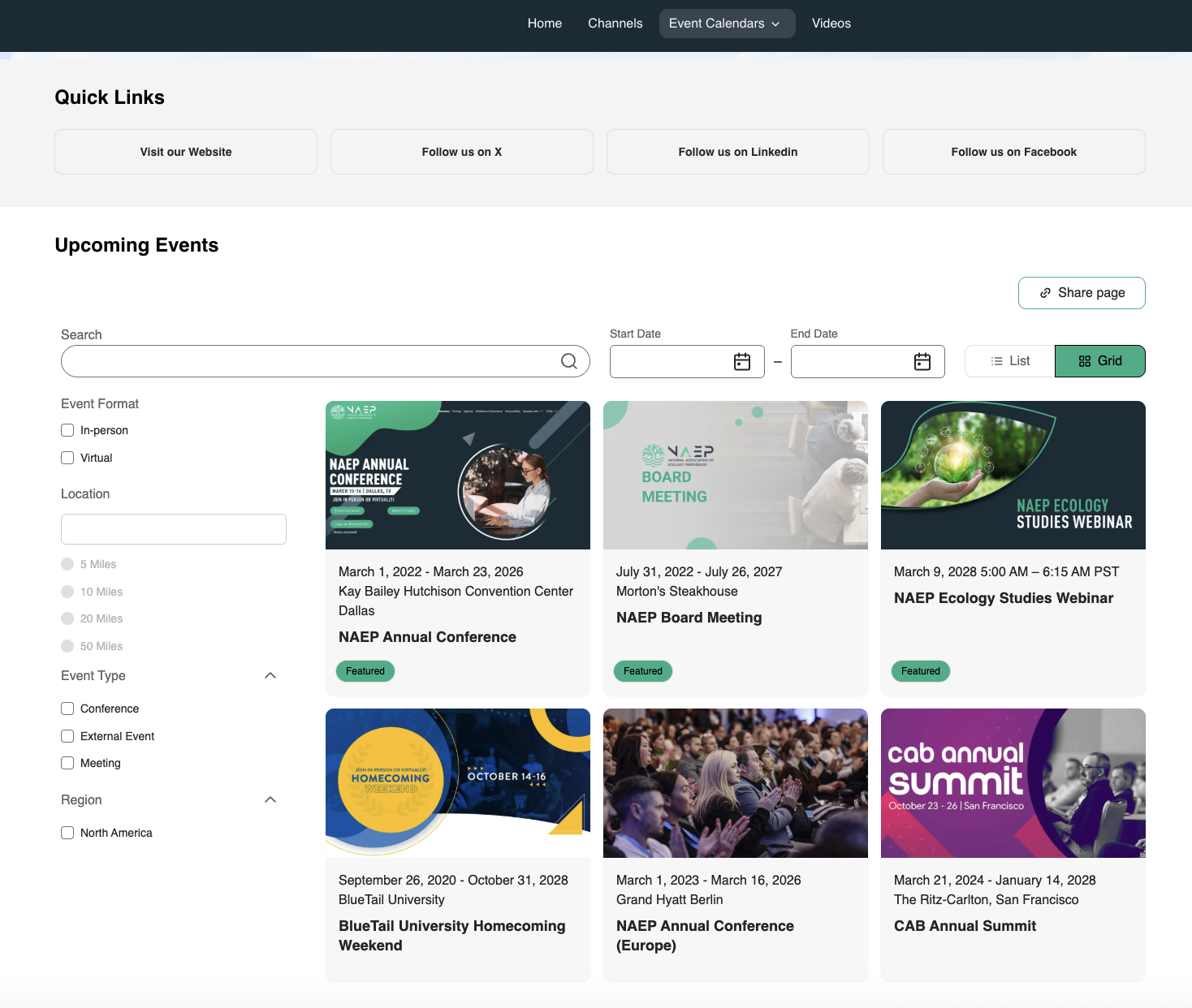Check the Virtual event format checkbox
This screenshot has height=1008, width=1192.
(67, 458)
